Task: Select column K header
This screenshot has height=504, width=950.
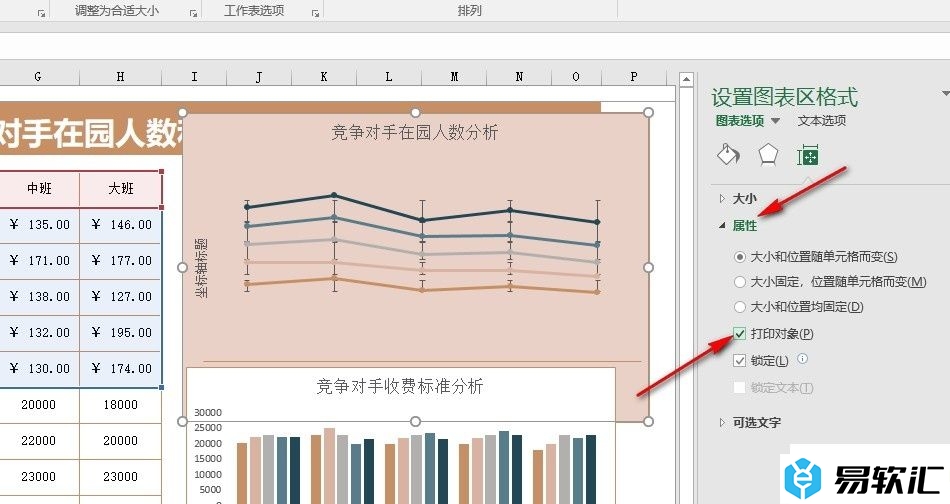Action: pos(324,76)
